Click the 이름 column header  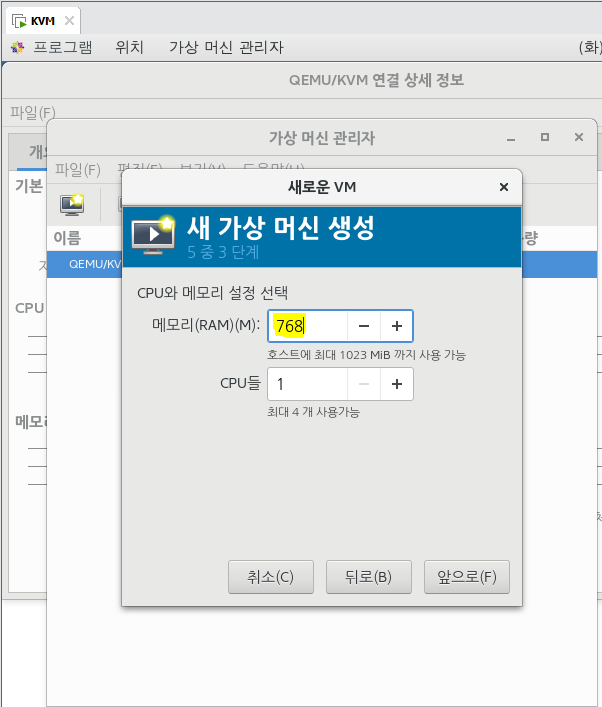coord(67,238)
